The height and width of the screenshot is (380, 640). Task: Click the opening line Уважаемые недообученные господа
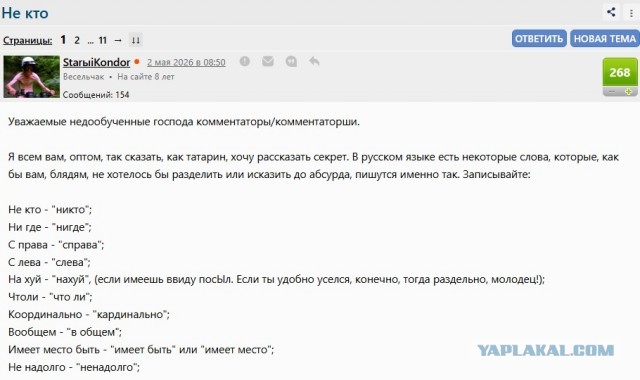184,122
